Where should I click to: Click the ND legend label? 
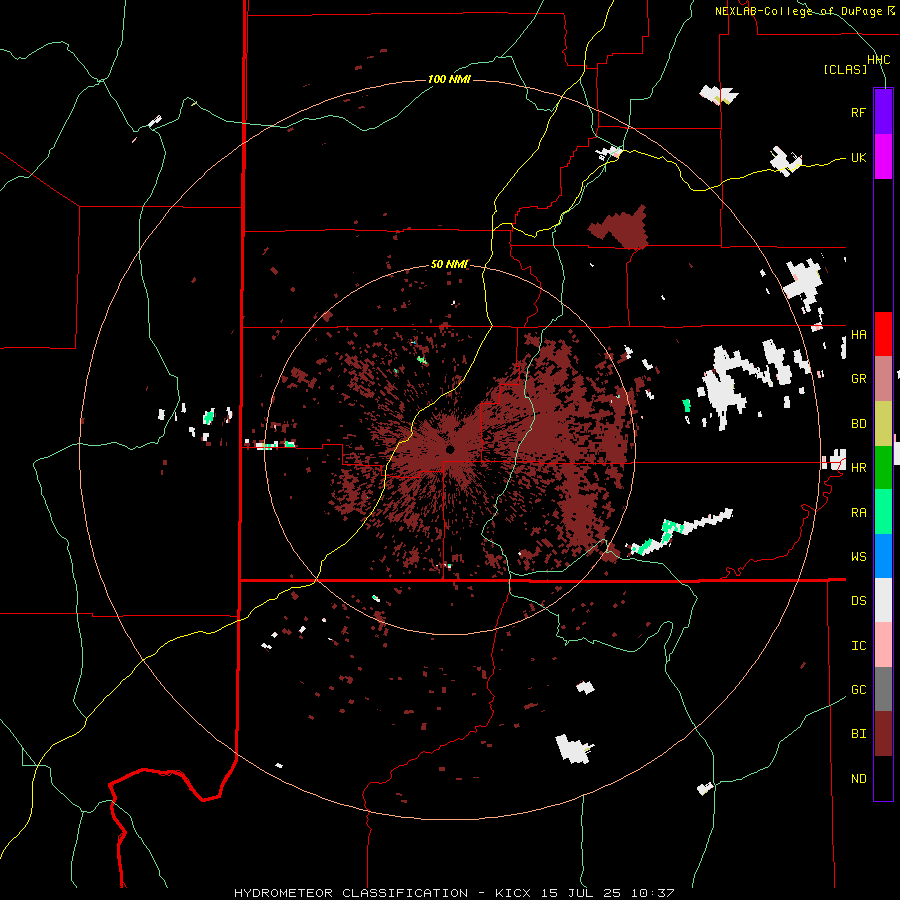[x=858, y=779]
